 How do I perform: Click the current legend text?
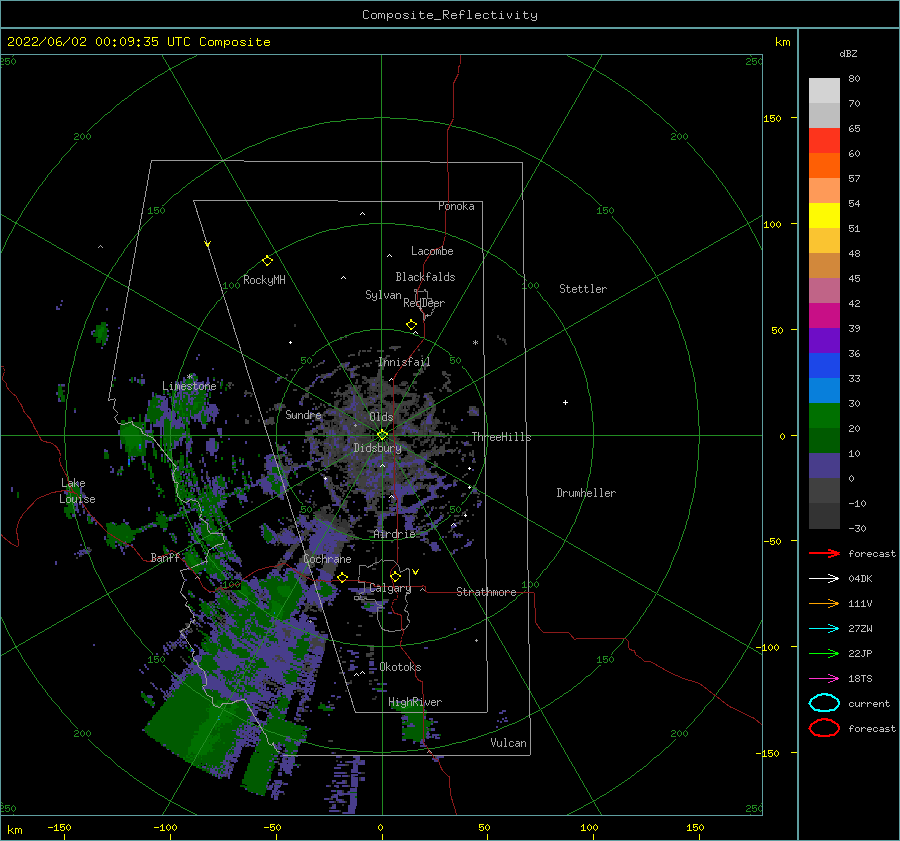[869, 703]
